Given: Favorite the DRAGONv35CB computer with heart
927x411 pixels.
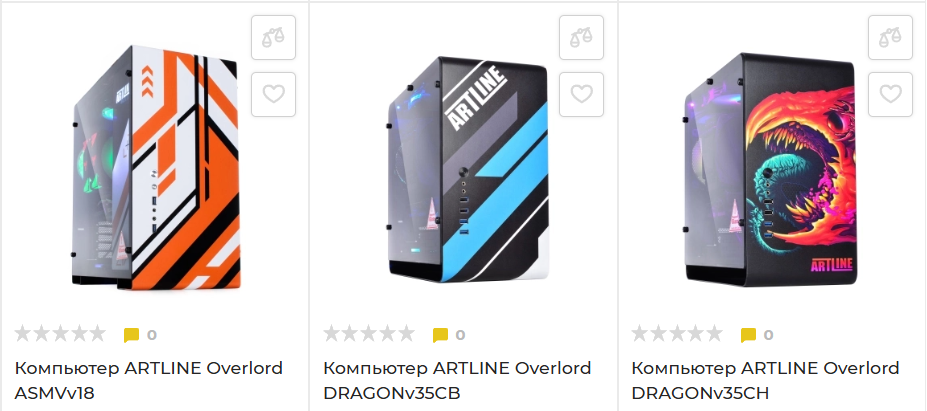Looking at the screenshot, I should (x=581, y=94).
